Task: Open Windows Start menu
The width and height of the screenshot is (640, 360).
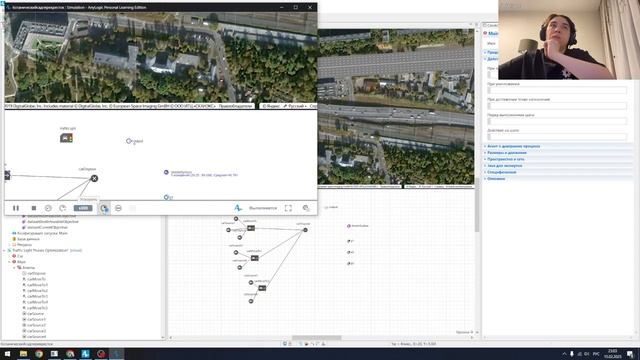Action: click(x=7, y=354)
